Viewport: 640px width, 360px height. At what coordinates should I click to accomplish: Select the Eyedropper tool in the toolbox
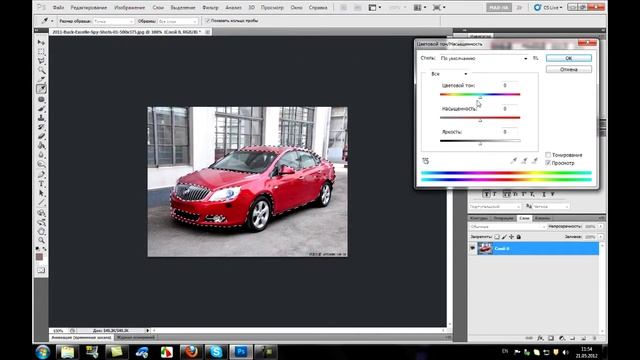point(41,89)
